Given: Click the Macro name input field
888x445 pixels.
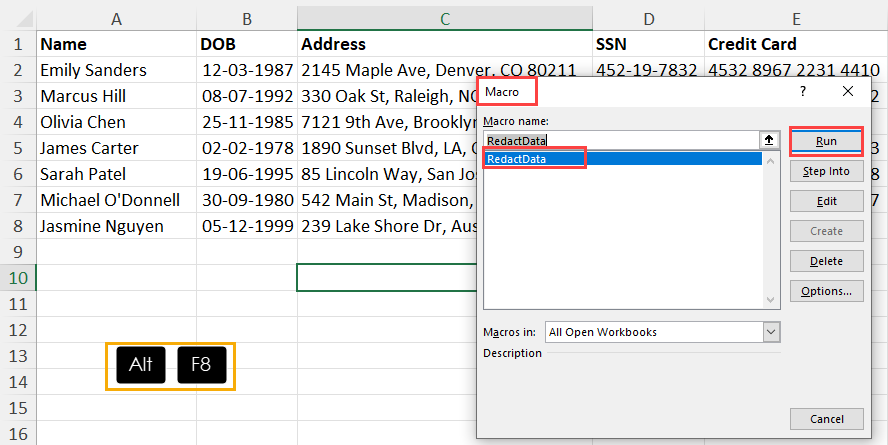Looking at the screenshot, I should pos(620,141).
